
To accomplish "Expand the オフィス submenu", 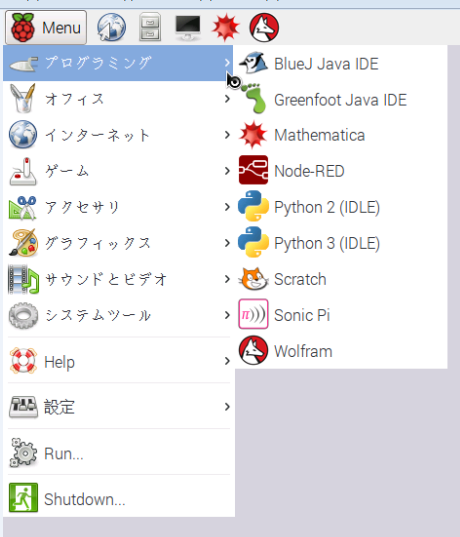I will click(119, 99).
